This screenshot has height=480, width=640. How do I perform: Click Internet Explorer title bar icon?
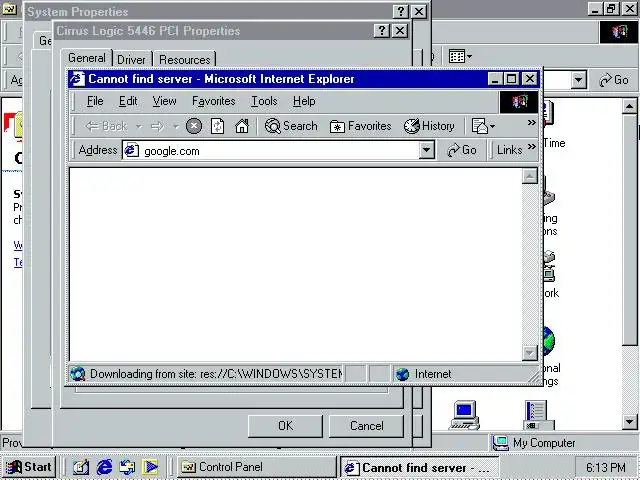pyautogui.click(x=78, y=79)
